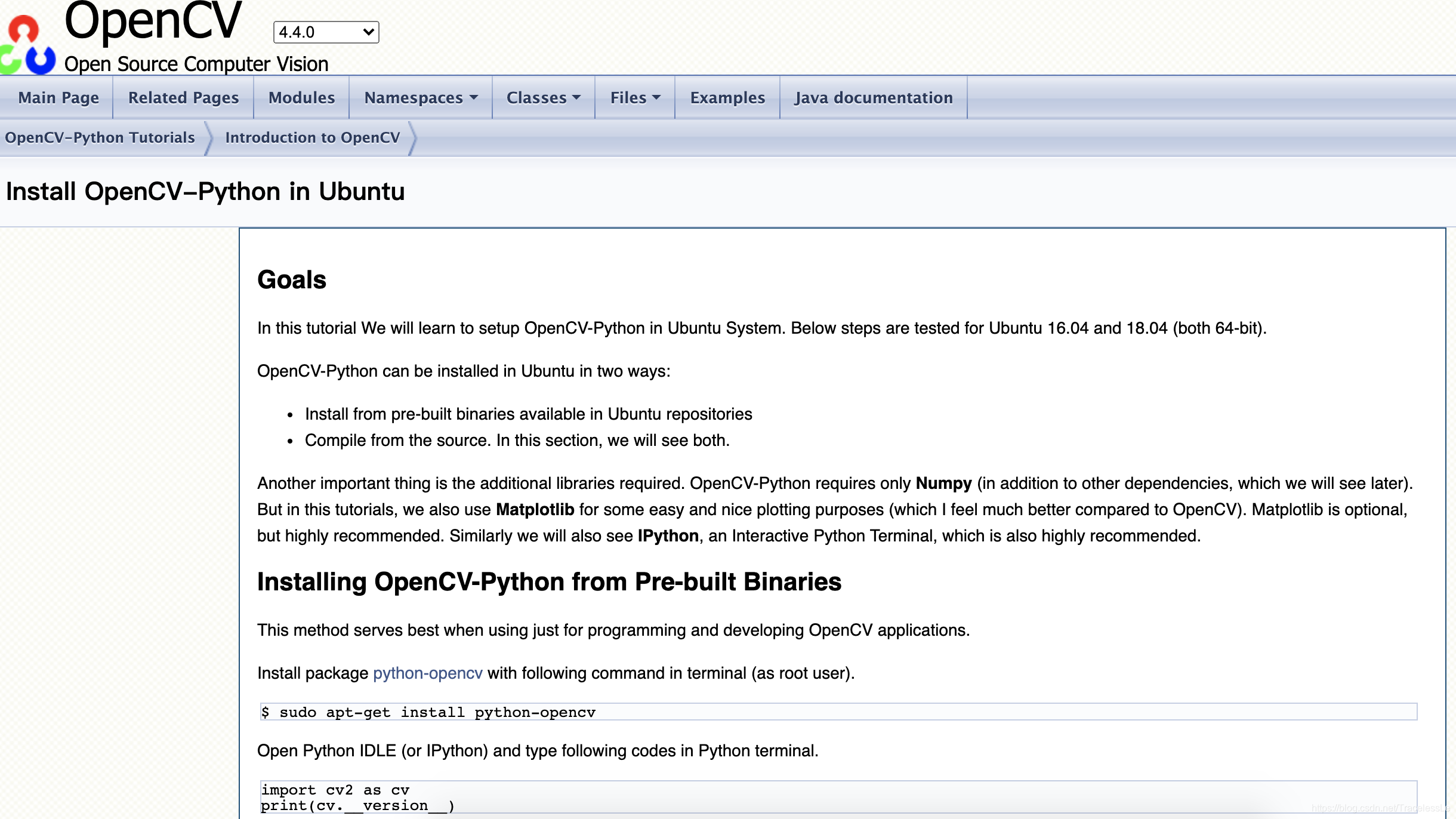Screen dimensions: 1456x819
Task: Open the Modules menu item
Action: 301,97
